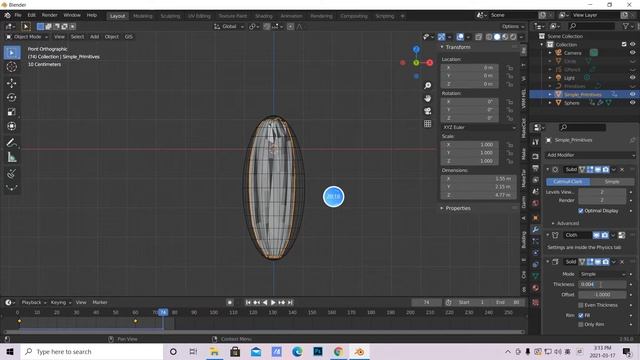Image resolution: width=640 pixels, height=360 pixels.
Task: Play the animation in reverse
Action: [265, 302]
